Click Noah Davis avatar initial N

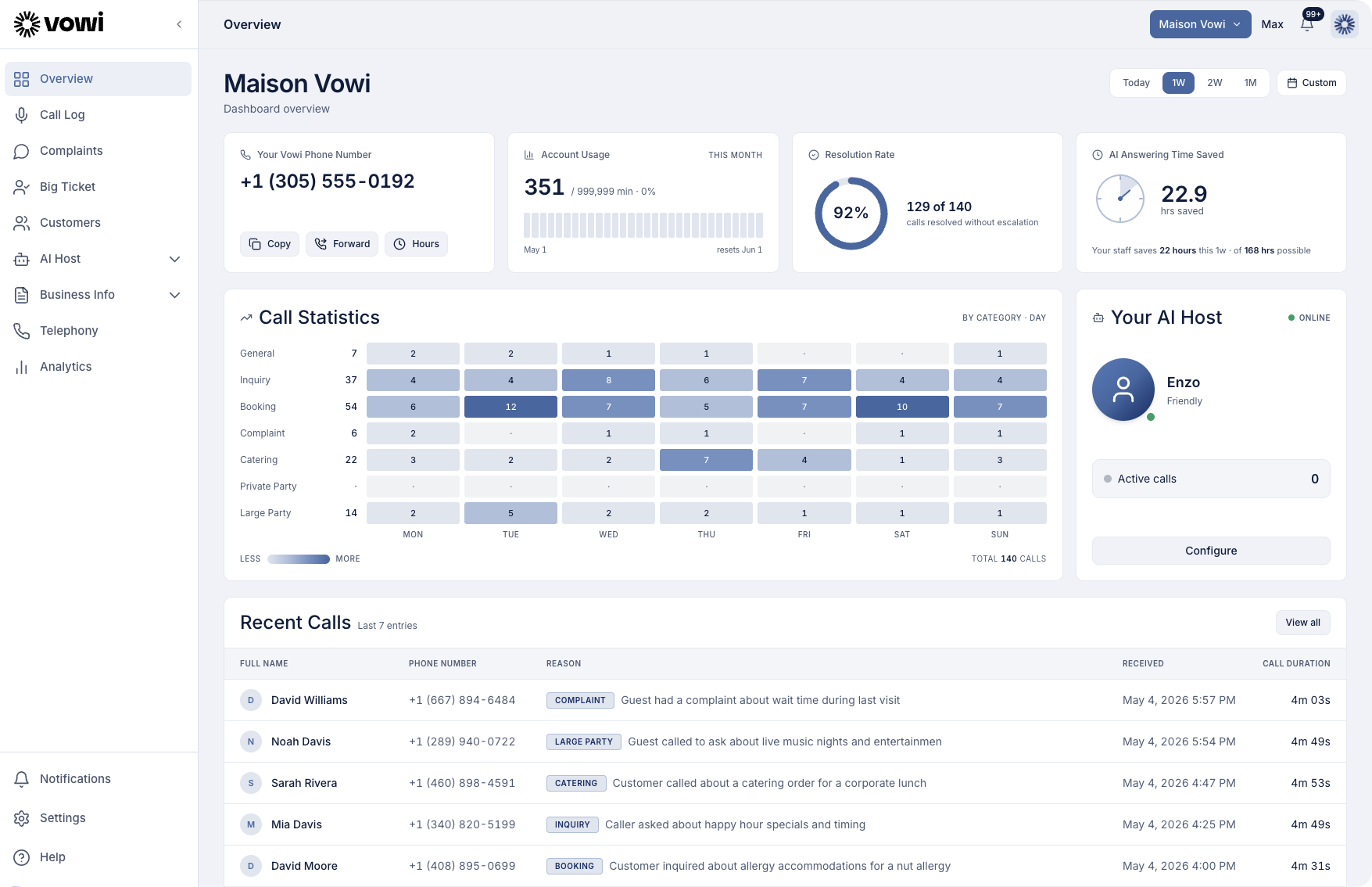click(x=251, y=742)
